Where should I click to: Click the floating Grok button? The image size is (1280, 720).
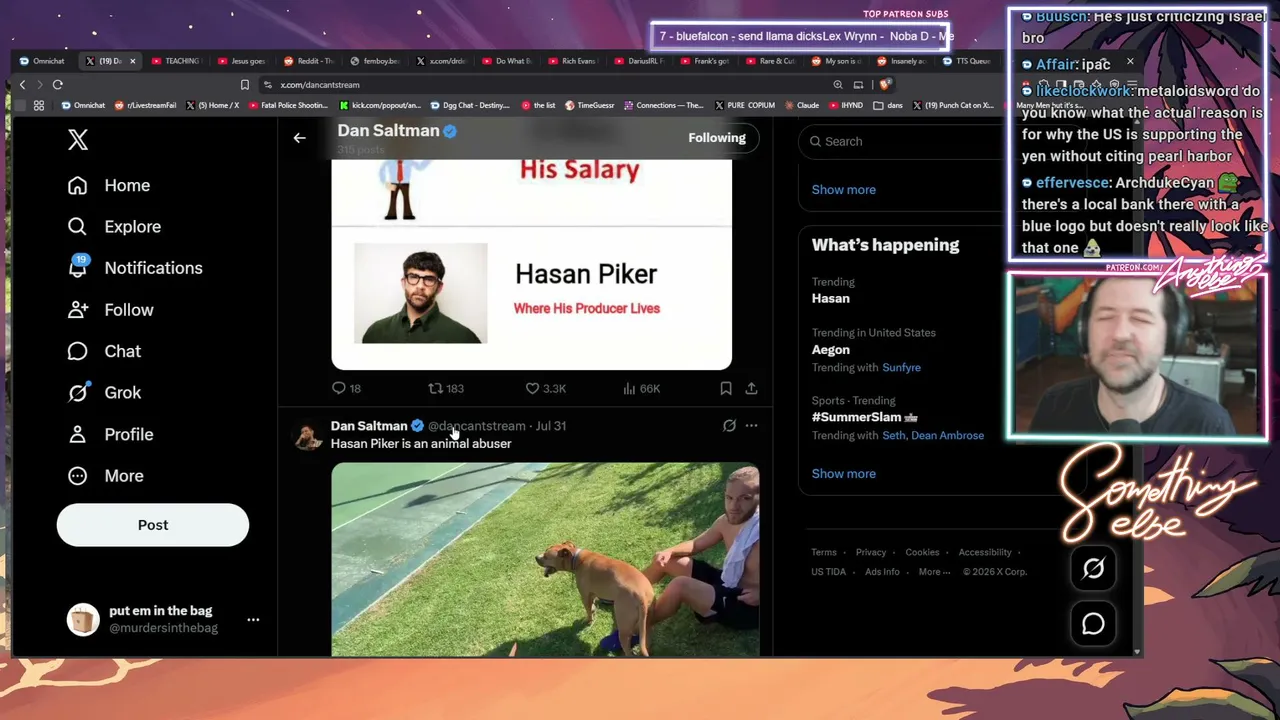tap(1093, 569)
